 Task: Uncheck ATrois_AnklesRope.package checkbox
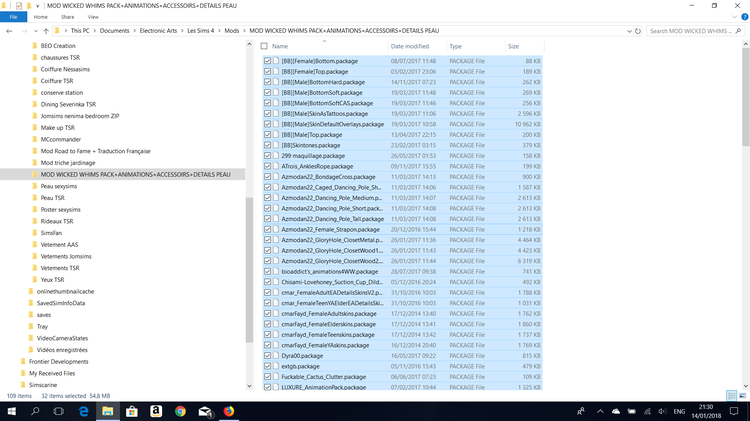click(267, 166)
